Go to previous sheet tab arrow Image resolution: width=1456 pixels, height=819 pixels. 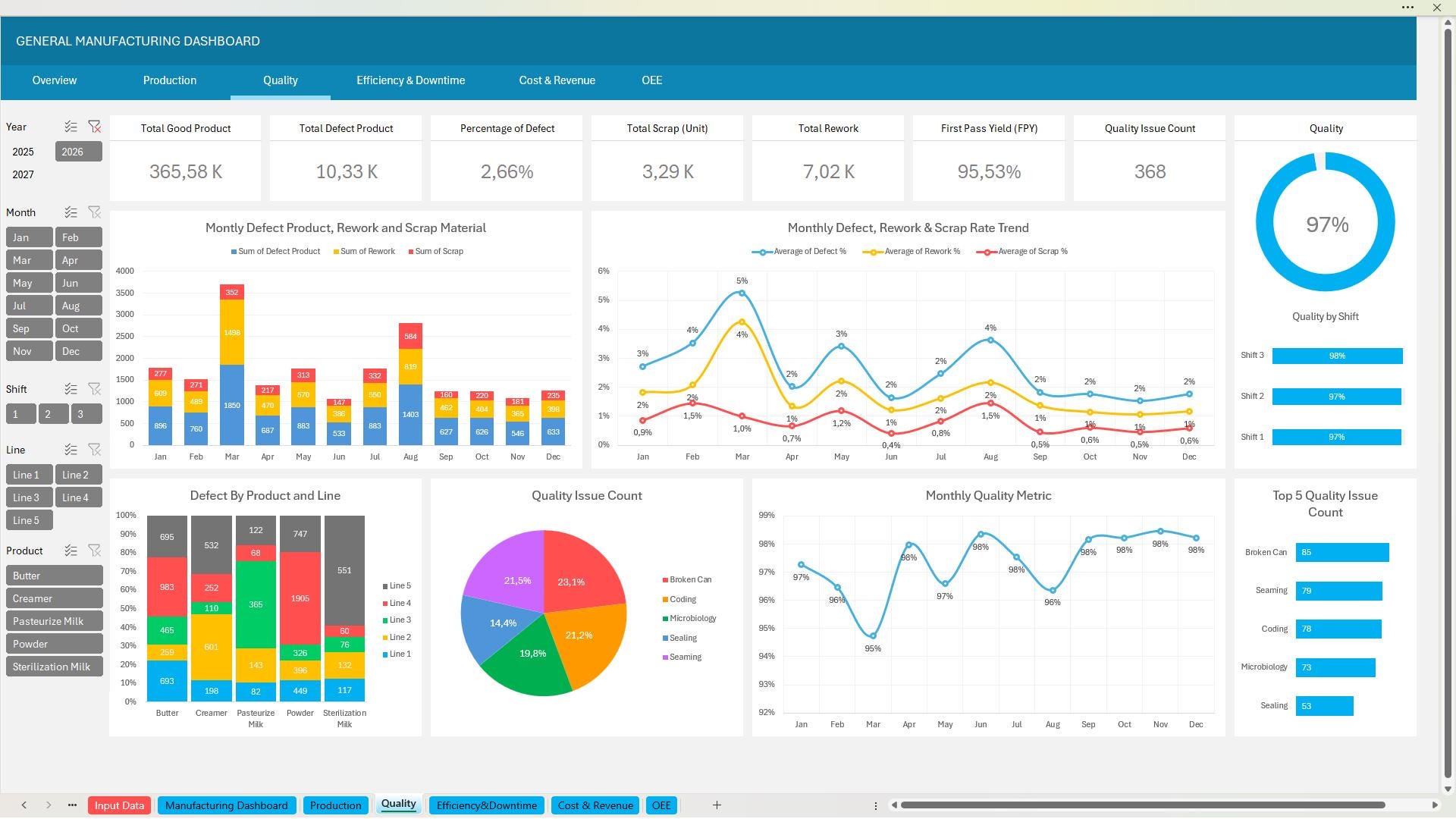(24, 805)
